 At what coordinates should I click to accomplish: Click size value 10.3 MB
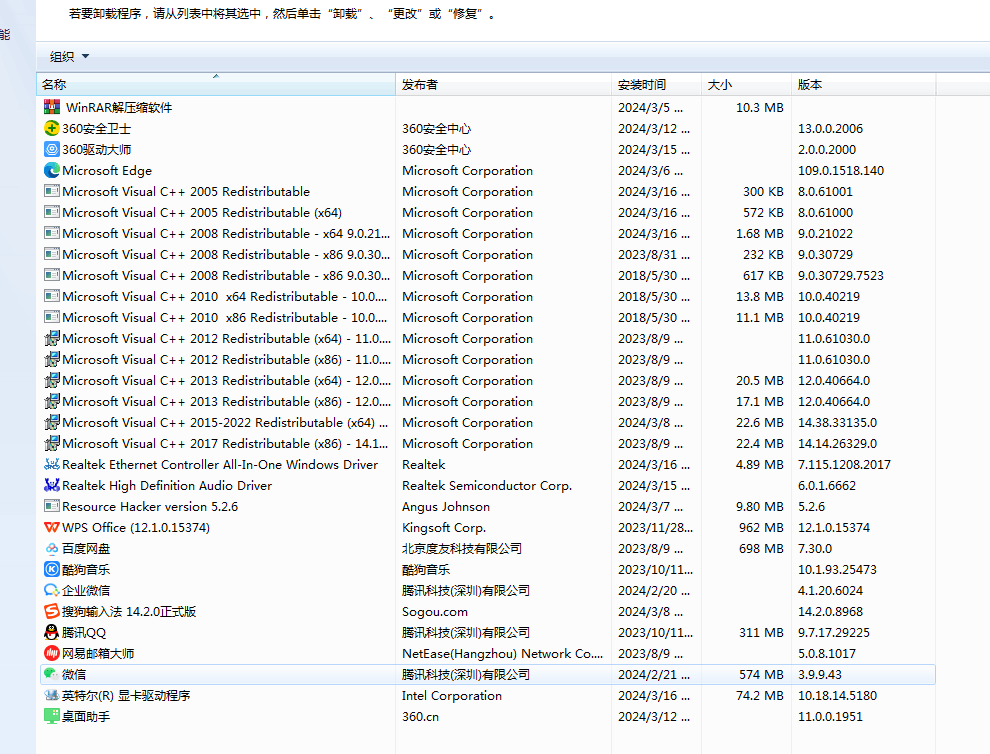[x=760, y=107]
